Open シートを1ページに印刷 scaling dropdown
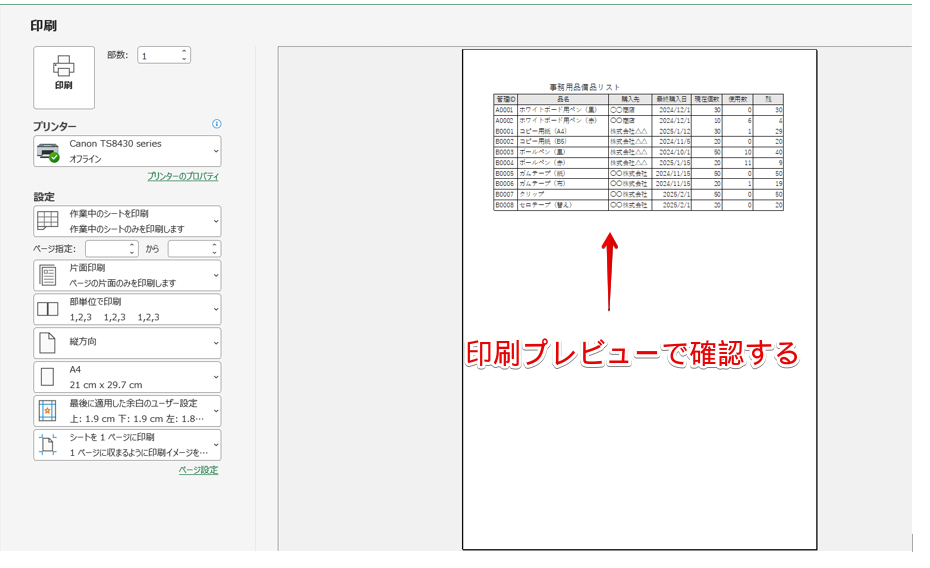 (x=127, y=445)
